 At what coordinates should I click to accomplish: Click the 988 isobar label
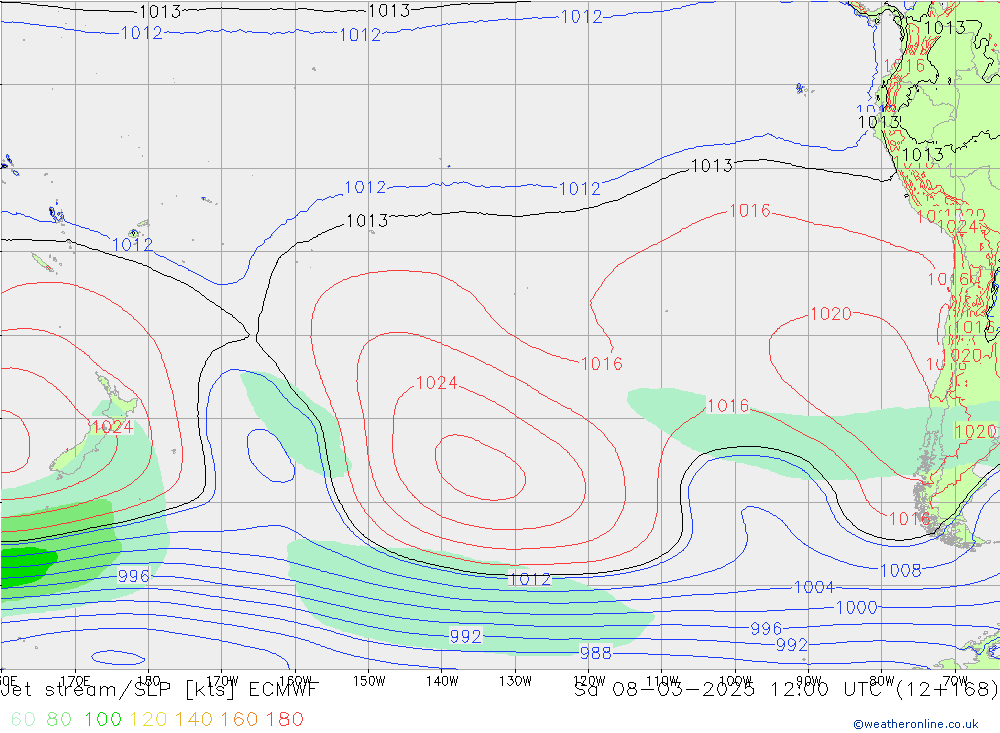click(596, 653)
